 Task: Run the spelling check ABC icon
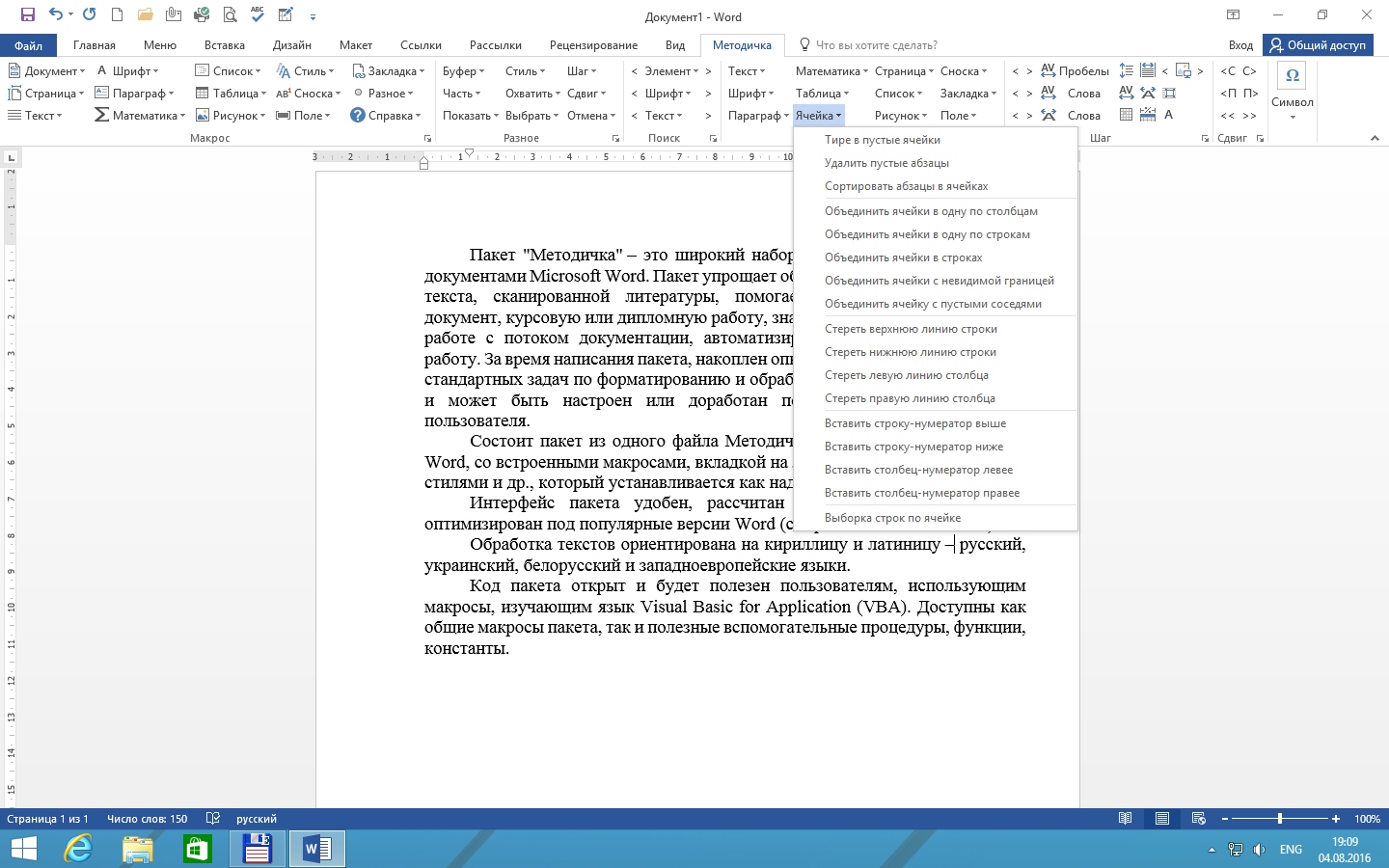click(258, 14)
